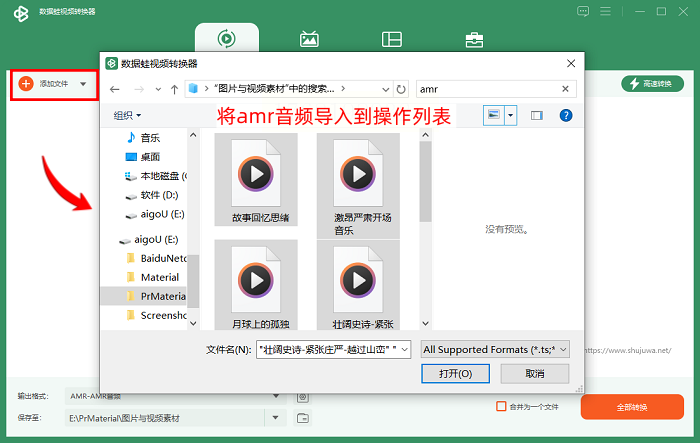Viewport: 700px width, 443px height.
Task: Open the collage layout tab icon
Action: pos(392,39)
